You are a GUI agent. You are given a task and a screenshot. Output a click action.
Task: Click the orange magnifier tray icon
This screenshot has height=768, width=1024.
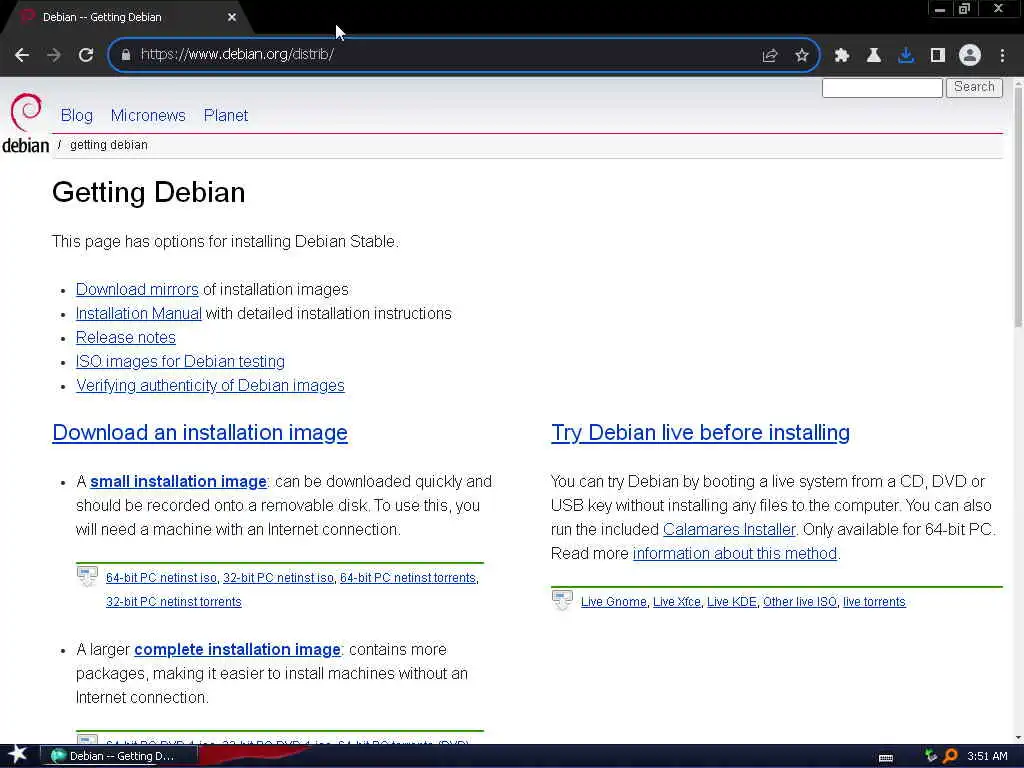pos(951,756)
